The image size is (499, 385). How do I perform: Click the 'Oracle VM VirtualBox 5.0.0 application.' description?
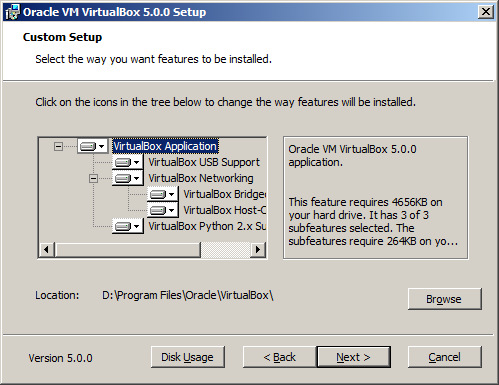pyautogui.click(x=352, y=156)
